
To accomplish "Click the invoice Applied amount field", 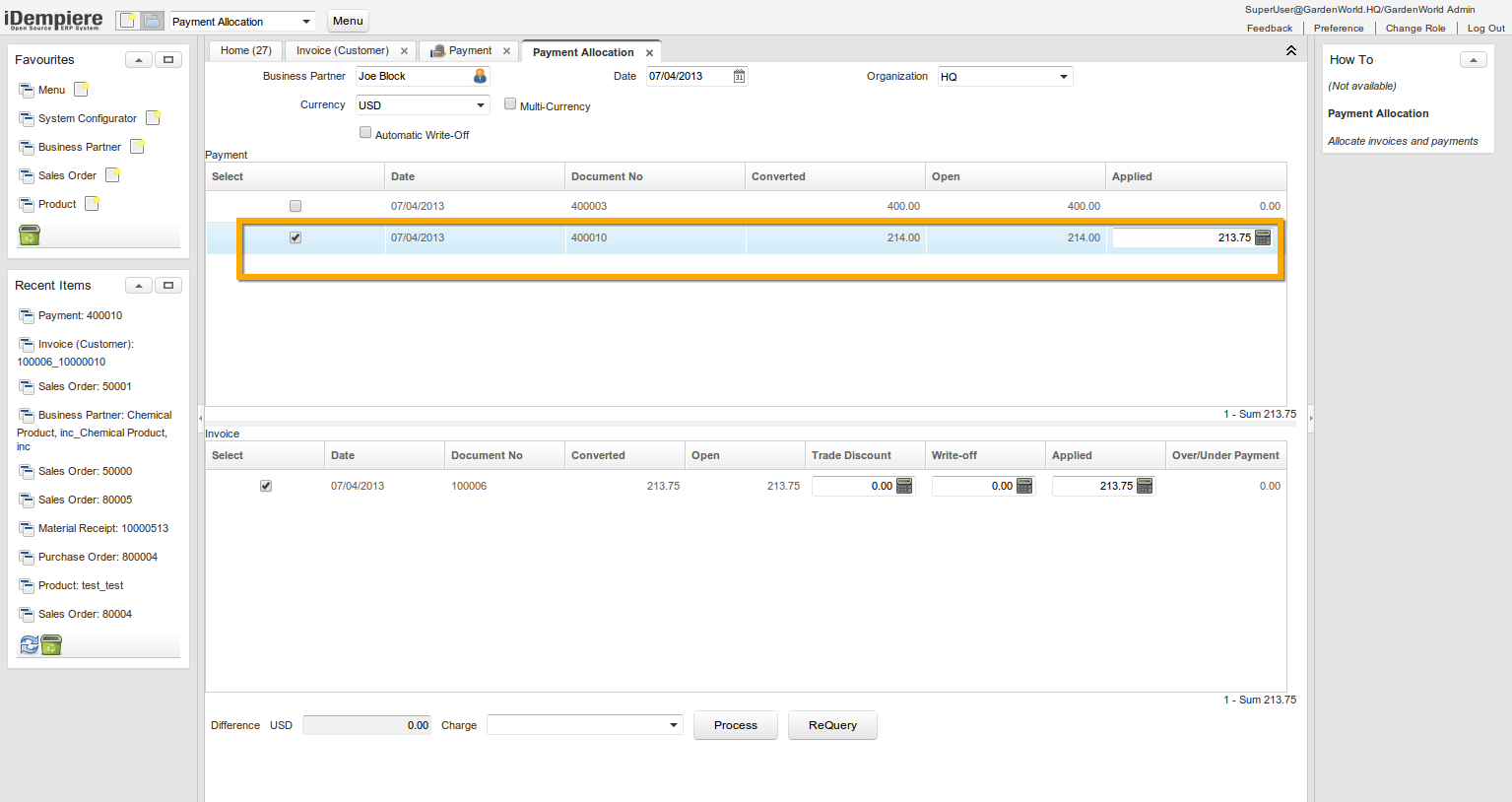I will click(x=1093, y=486).
